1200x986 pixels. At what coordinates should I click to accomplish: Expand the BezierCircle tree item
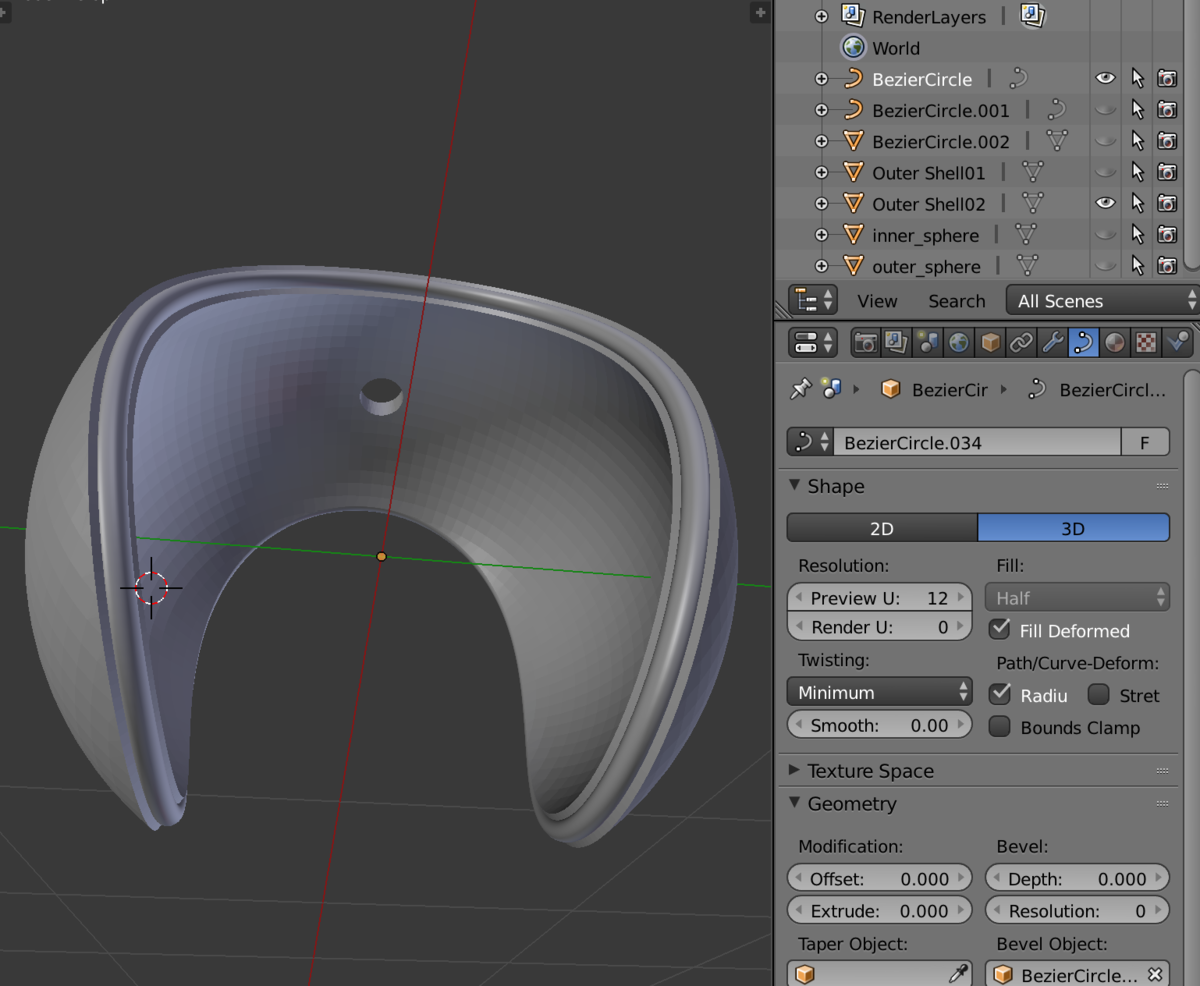822,79
